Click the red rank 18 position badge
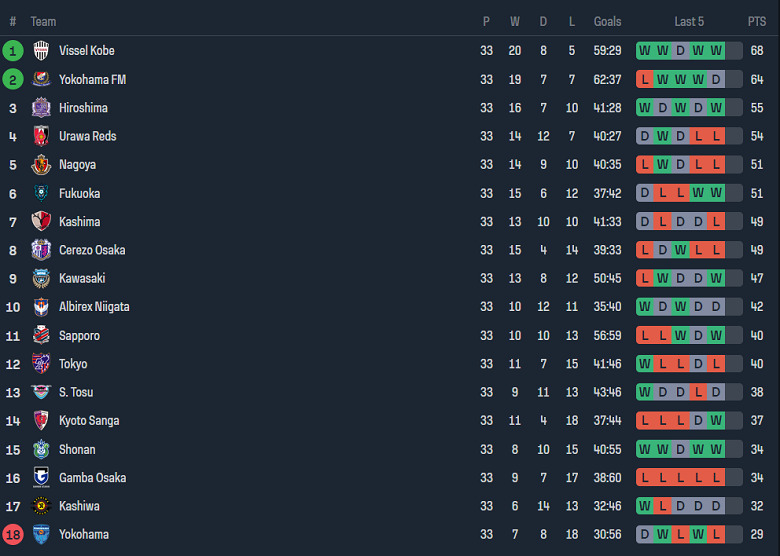The height and width of the screenshot is (556, 780). tap(13, 535)
